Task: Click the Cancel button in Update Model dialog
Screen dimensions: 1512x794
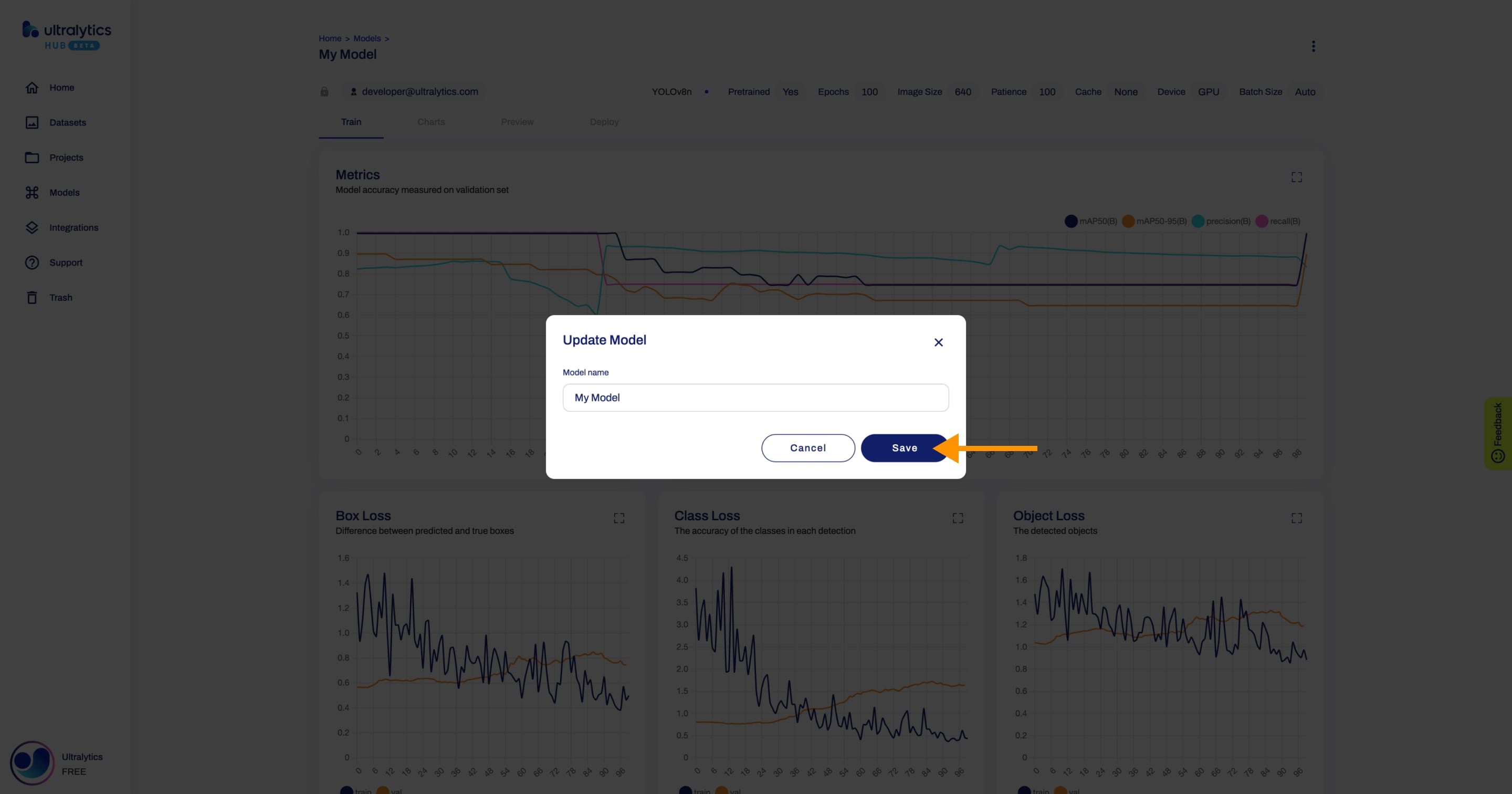Action: pos(807,448)
